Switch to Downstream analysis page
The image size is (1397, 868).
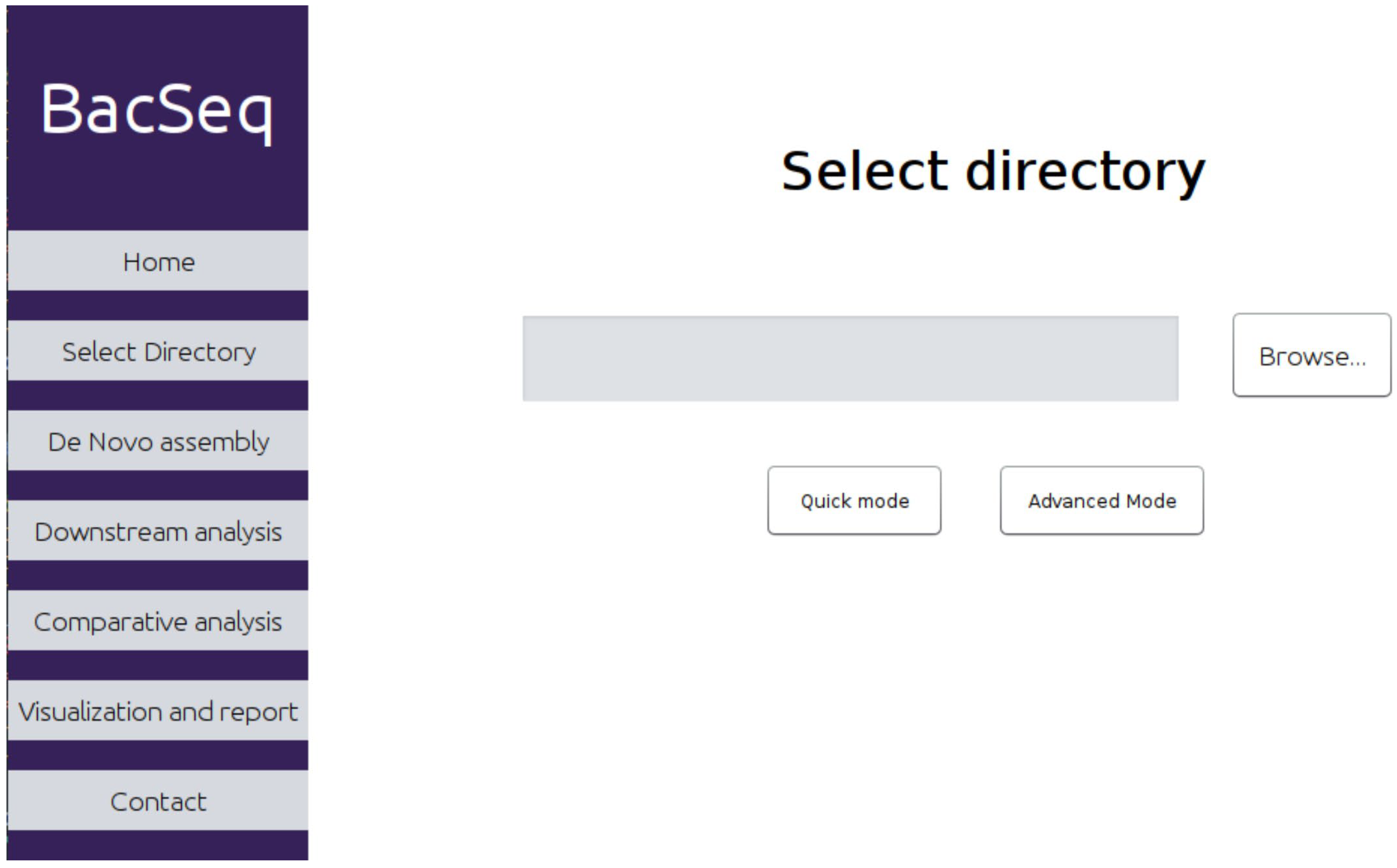coord(158,531)
